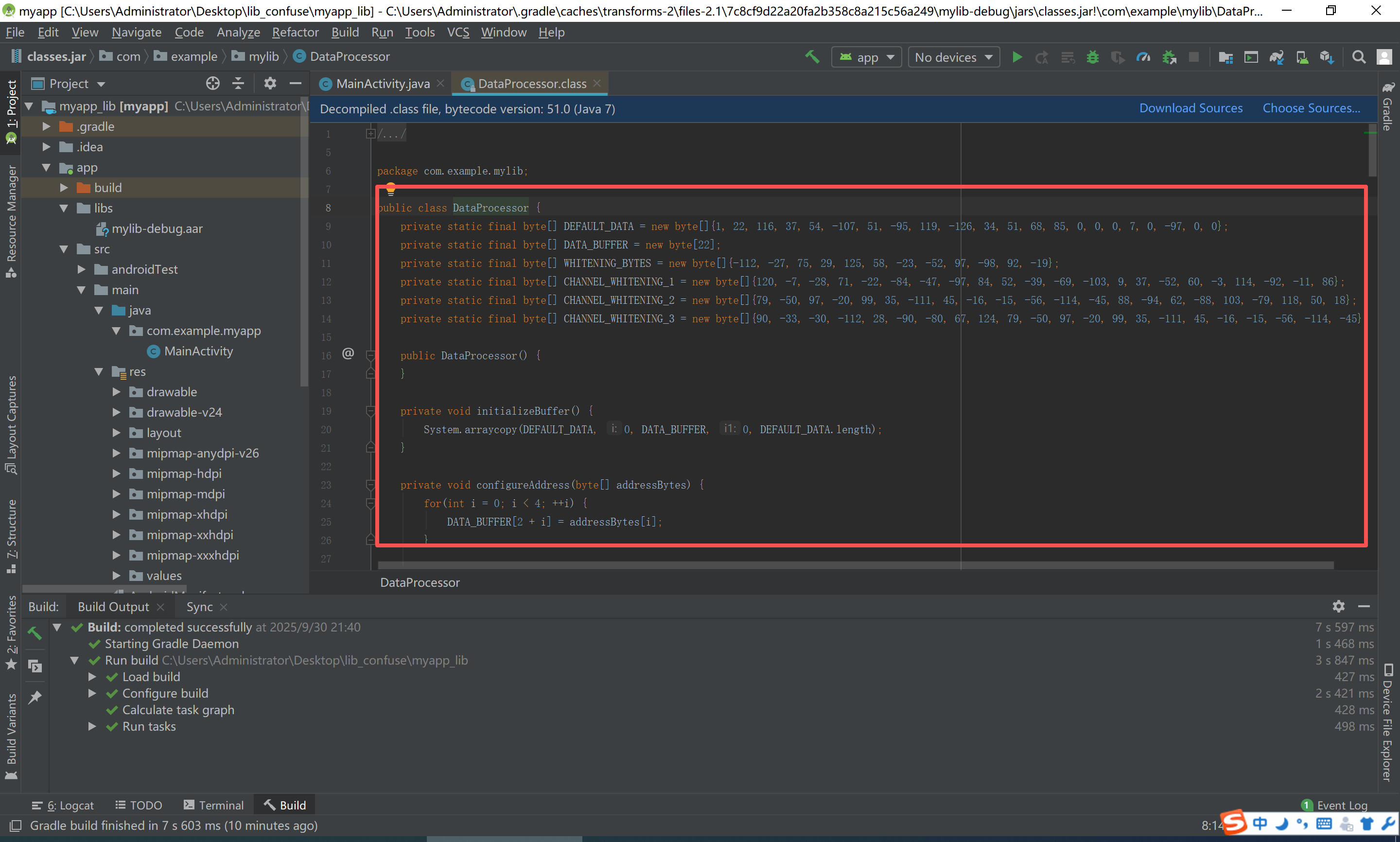Click Project panel settings gear icon
This screenshot has height=842, width=1400.
(270, 84)
